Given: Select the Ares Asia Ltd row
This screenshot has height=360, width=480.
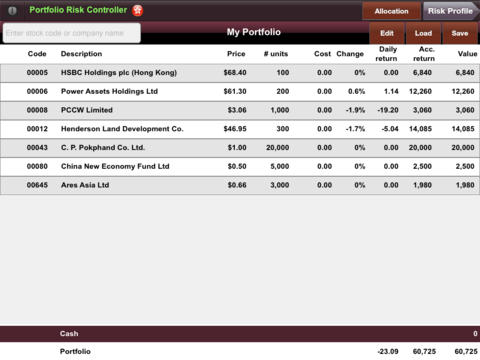Looking at the screenshot, I should pos(240,185).
